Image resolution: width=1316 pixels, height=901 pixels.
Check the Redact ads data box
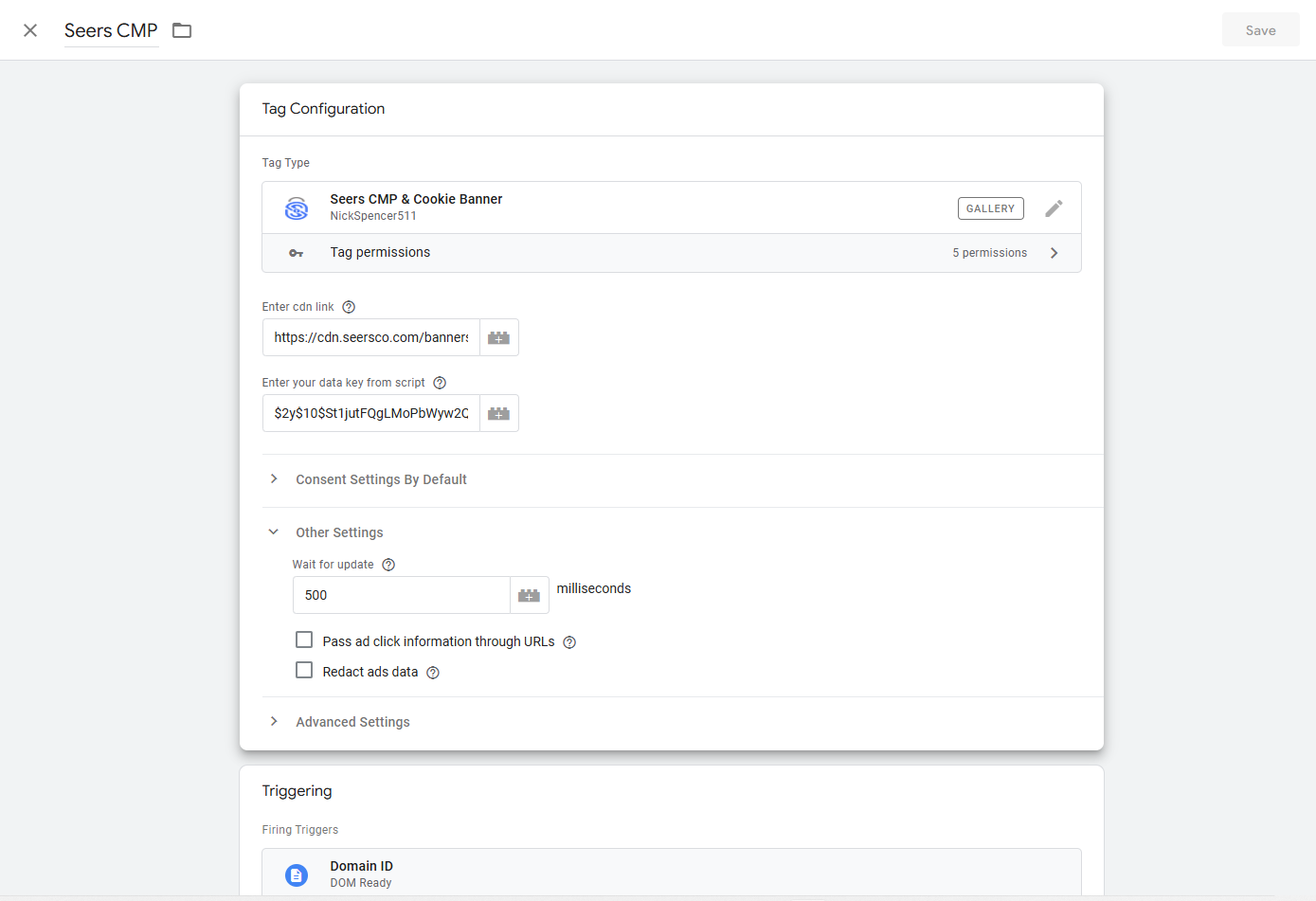click(304, 671)
